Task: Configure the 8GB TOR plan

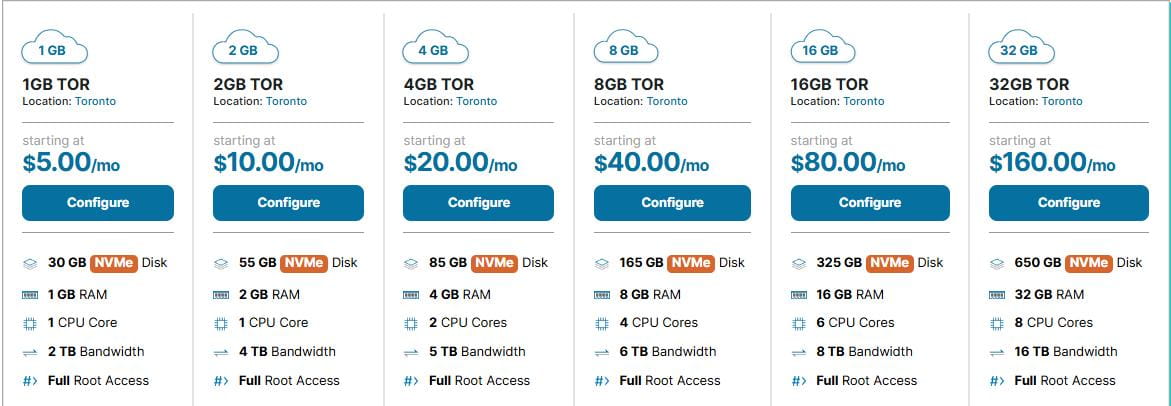Action: pyautogui.click(x=672, y=203)
